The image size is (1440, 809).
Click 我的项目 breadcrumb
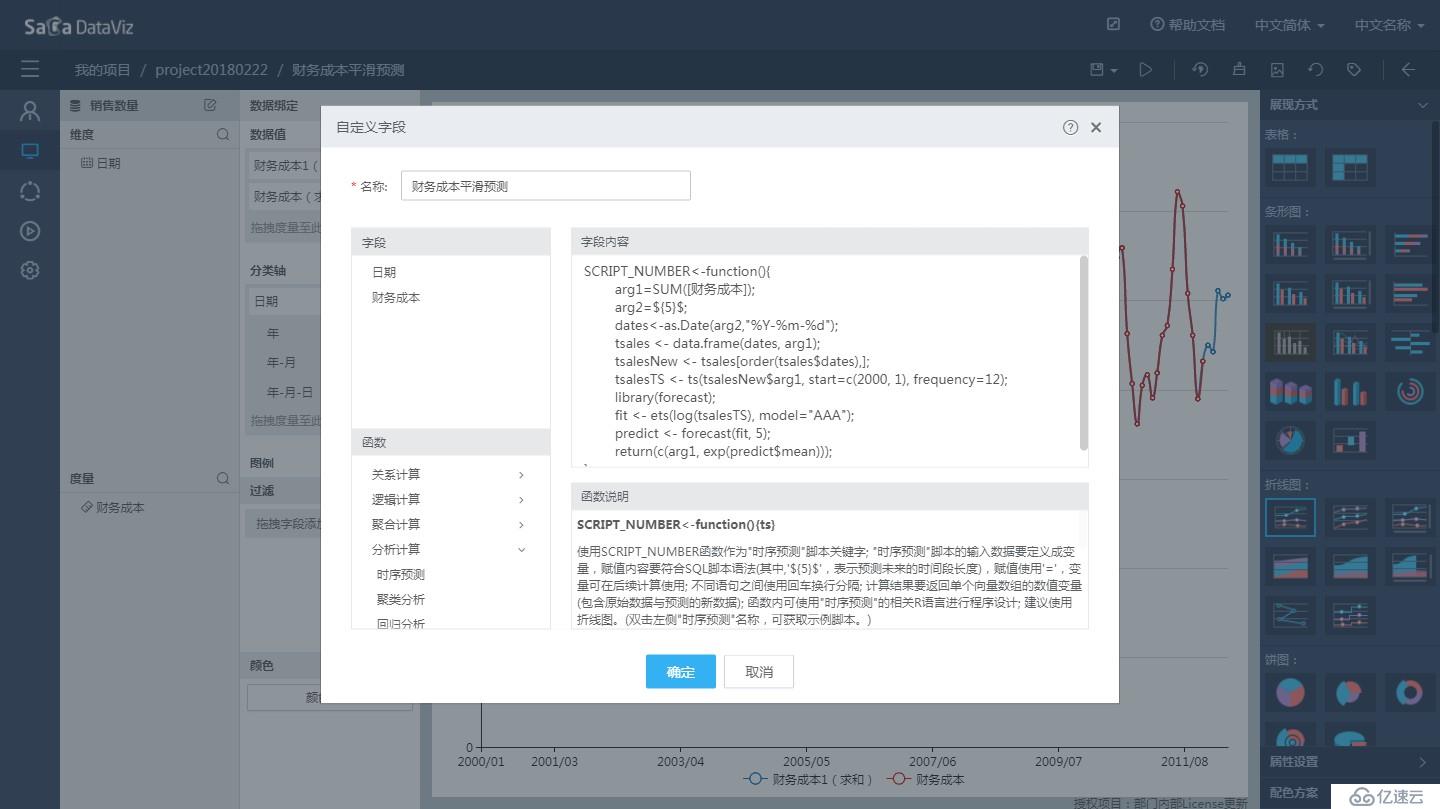[102, 69]
